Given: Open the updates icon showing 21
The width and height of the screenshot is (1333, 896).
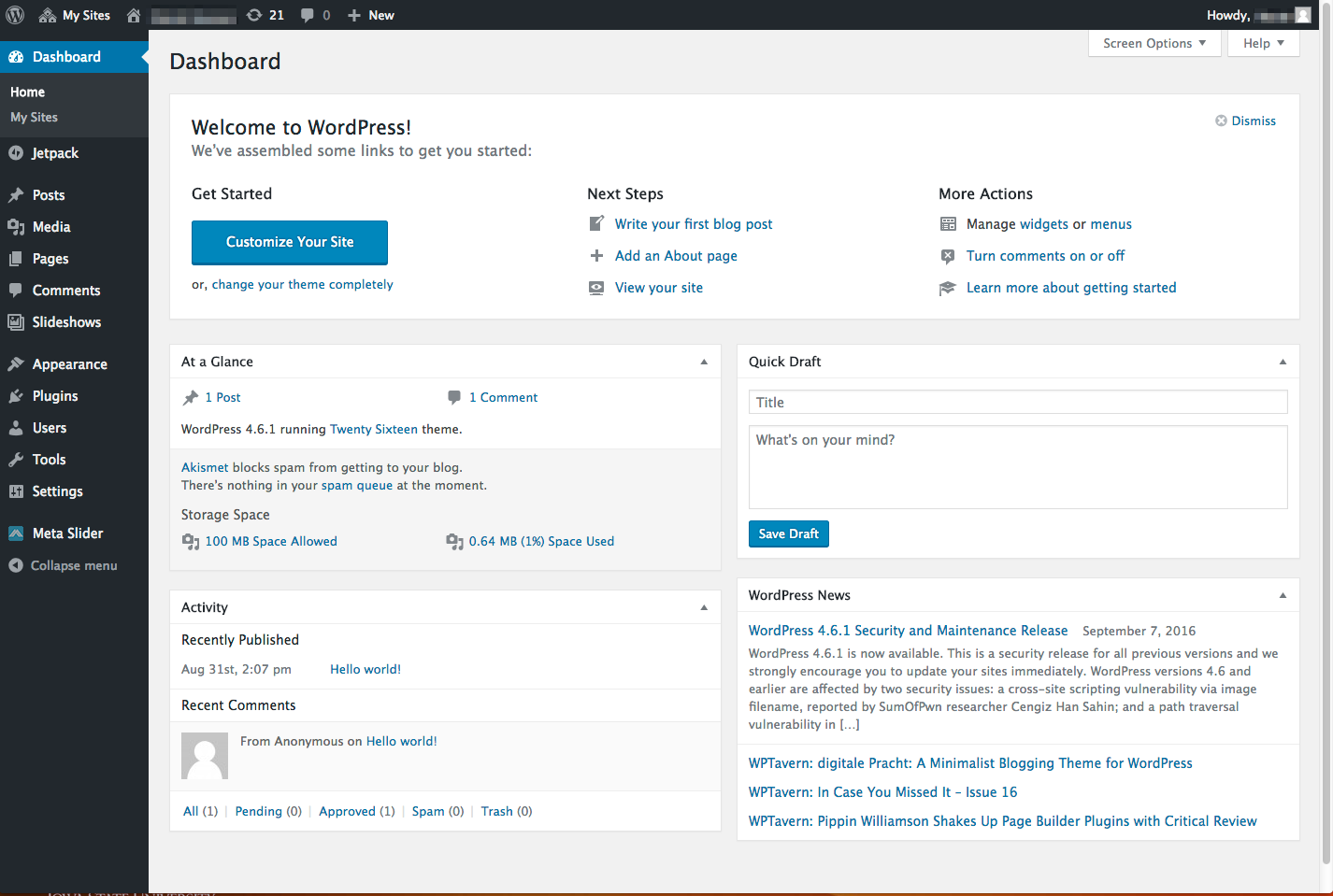Looking at the screenshot, I should 265,15.
